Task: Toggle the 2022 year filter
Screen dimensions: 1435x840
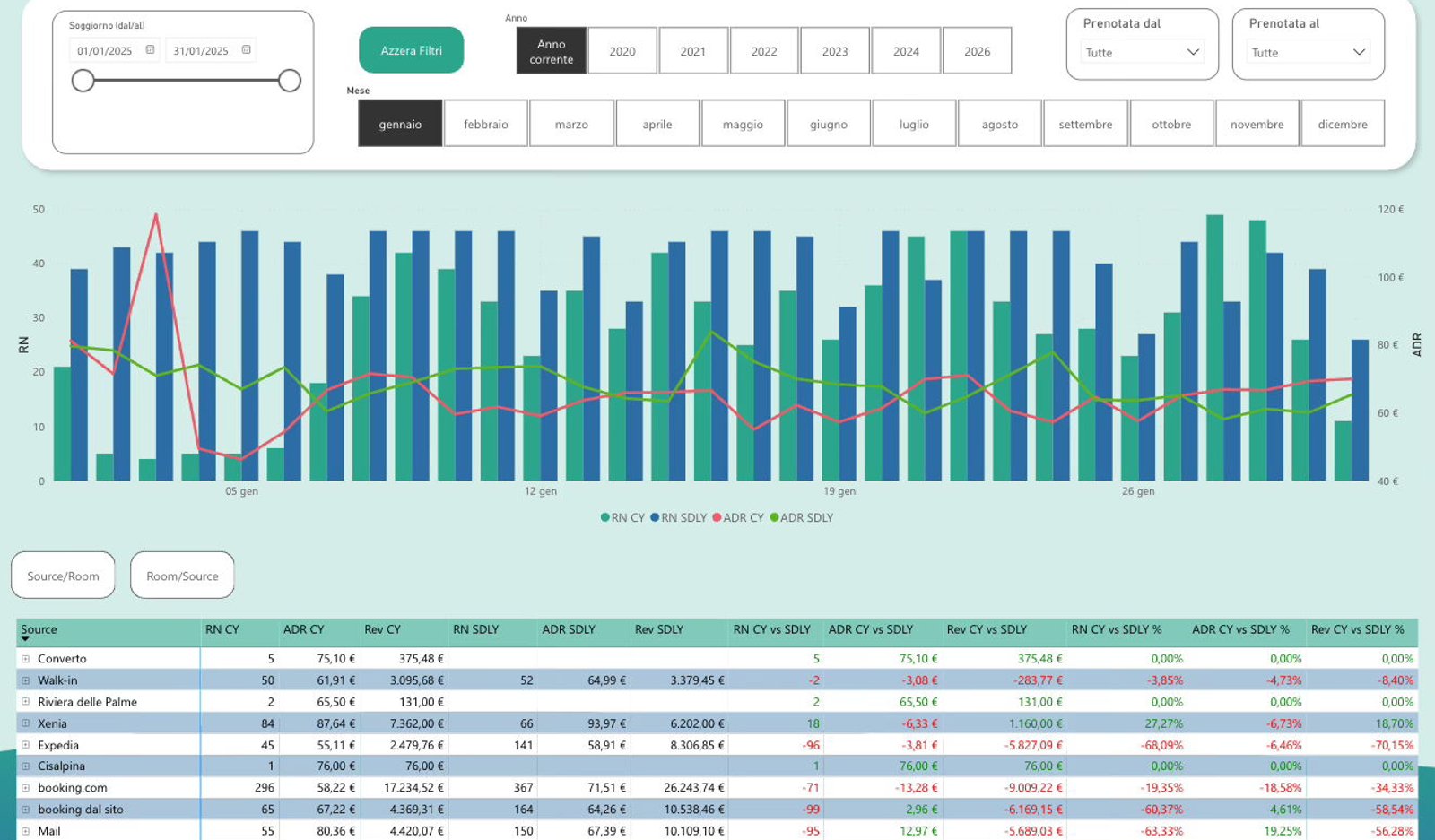Action: coord(764,51)
